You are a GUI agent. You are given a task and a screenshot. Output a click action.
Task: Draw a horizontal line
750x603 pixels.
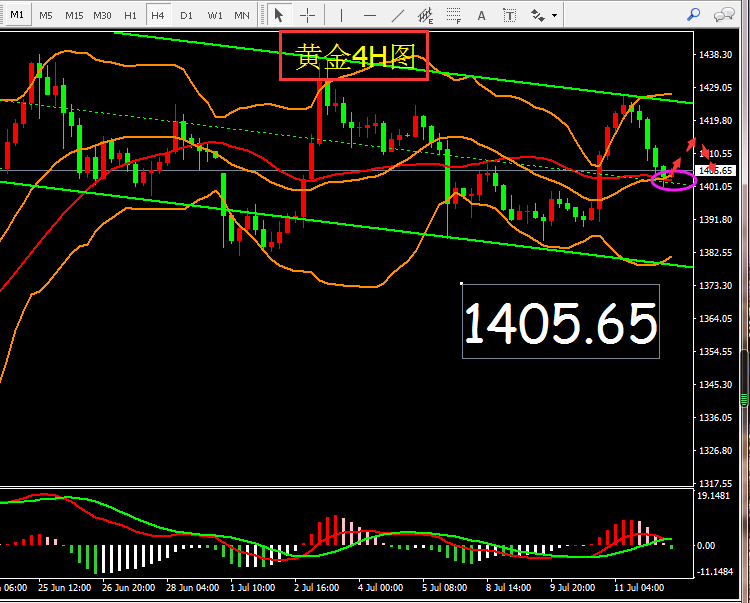click(x=369, y=15)
